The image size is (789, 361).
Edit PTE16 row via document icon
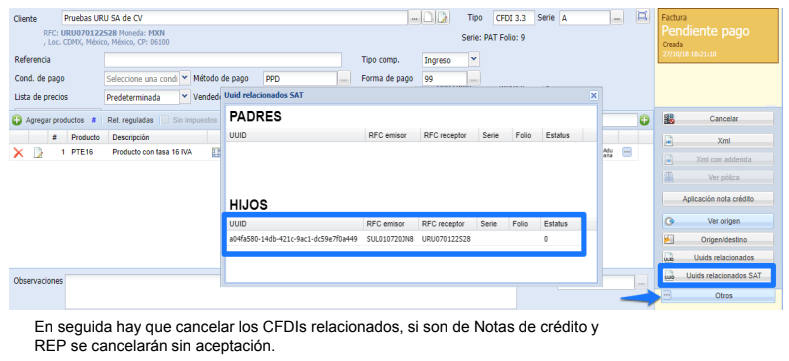click(38, 153)
